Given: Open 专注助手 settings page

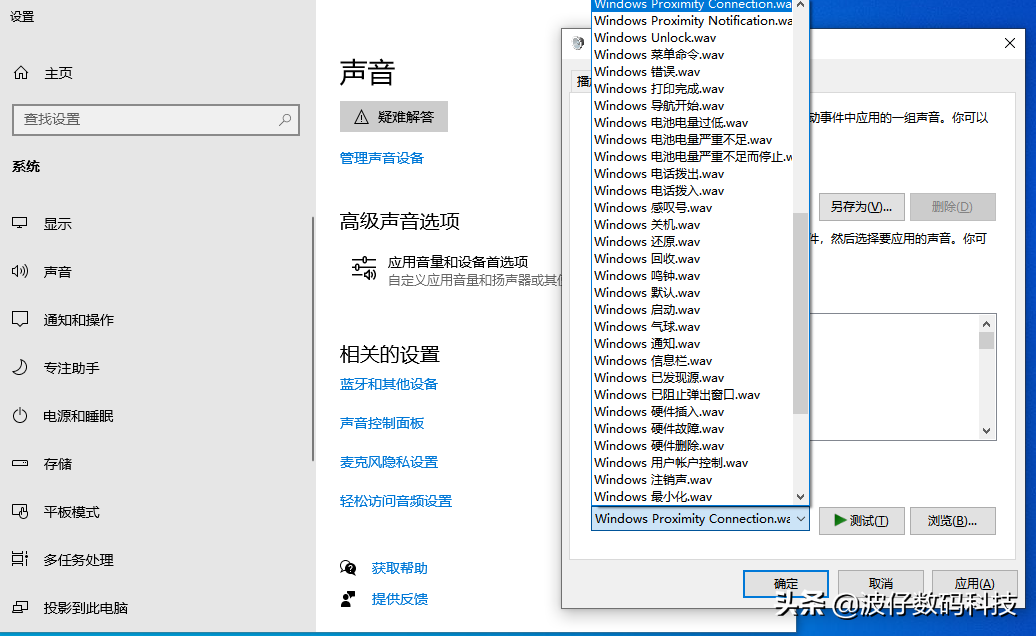Looking at the screenshot, I should [71, 368].
